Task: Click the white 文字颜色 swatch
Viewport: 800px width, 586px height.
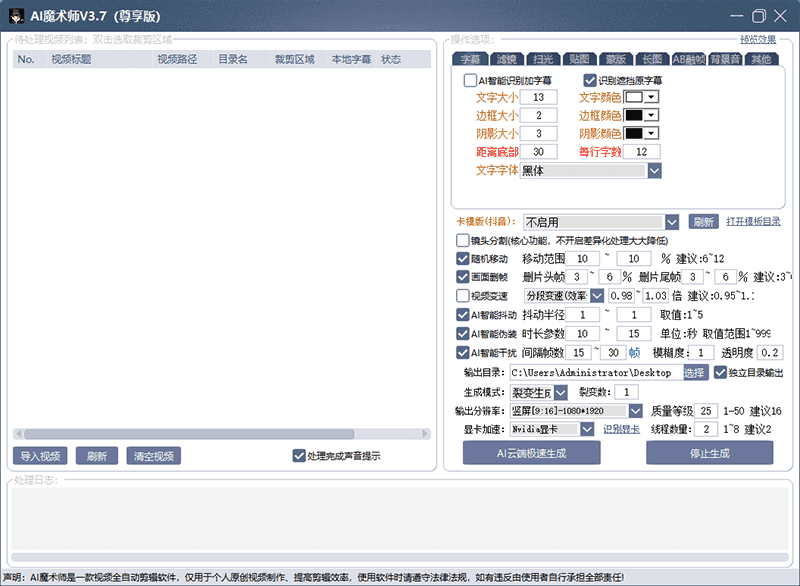Action: pyautogui.click(x=634, y=97)
